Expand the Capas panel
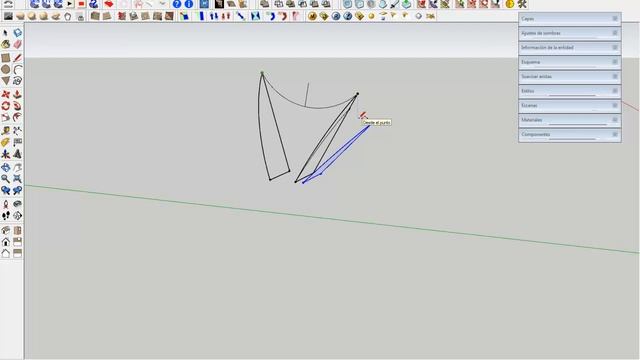640x360 pixels. point(570,19)
